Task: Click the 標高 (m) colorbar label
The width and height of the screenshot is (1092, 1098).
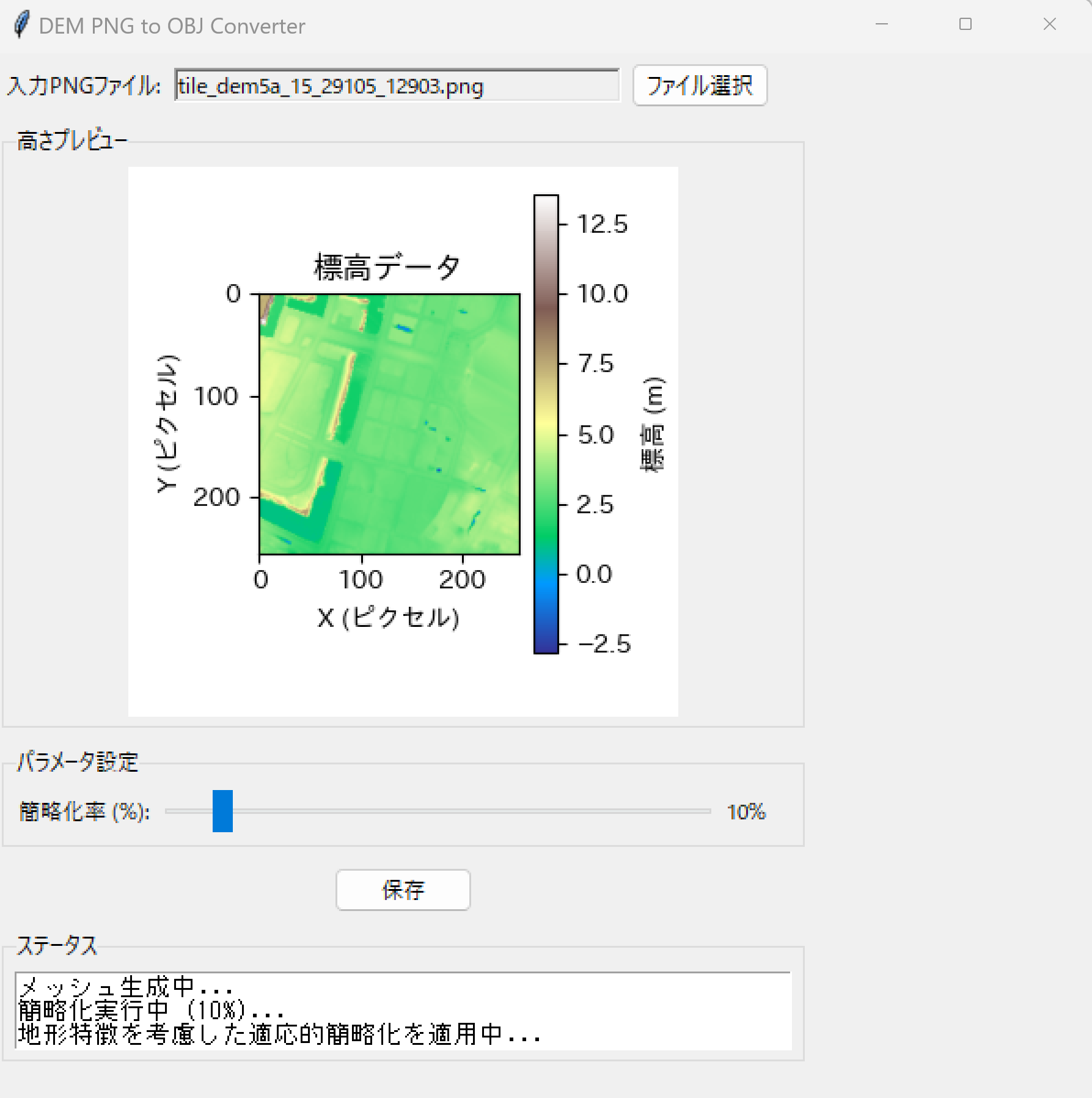Action: (x=653, y=424)
